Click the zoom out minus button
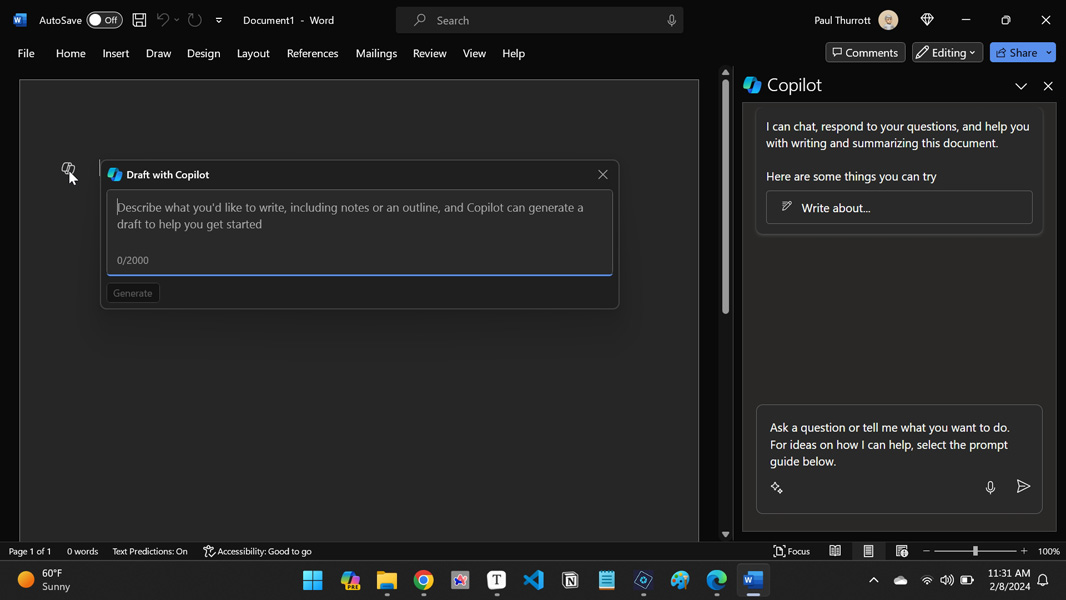The width and height of the screenshot is (1066, 600). tap(926, 551)
